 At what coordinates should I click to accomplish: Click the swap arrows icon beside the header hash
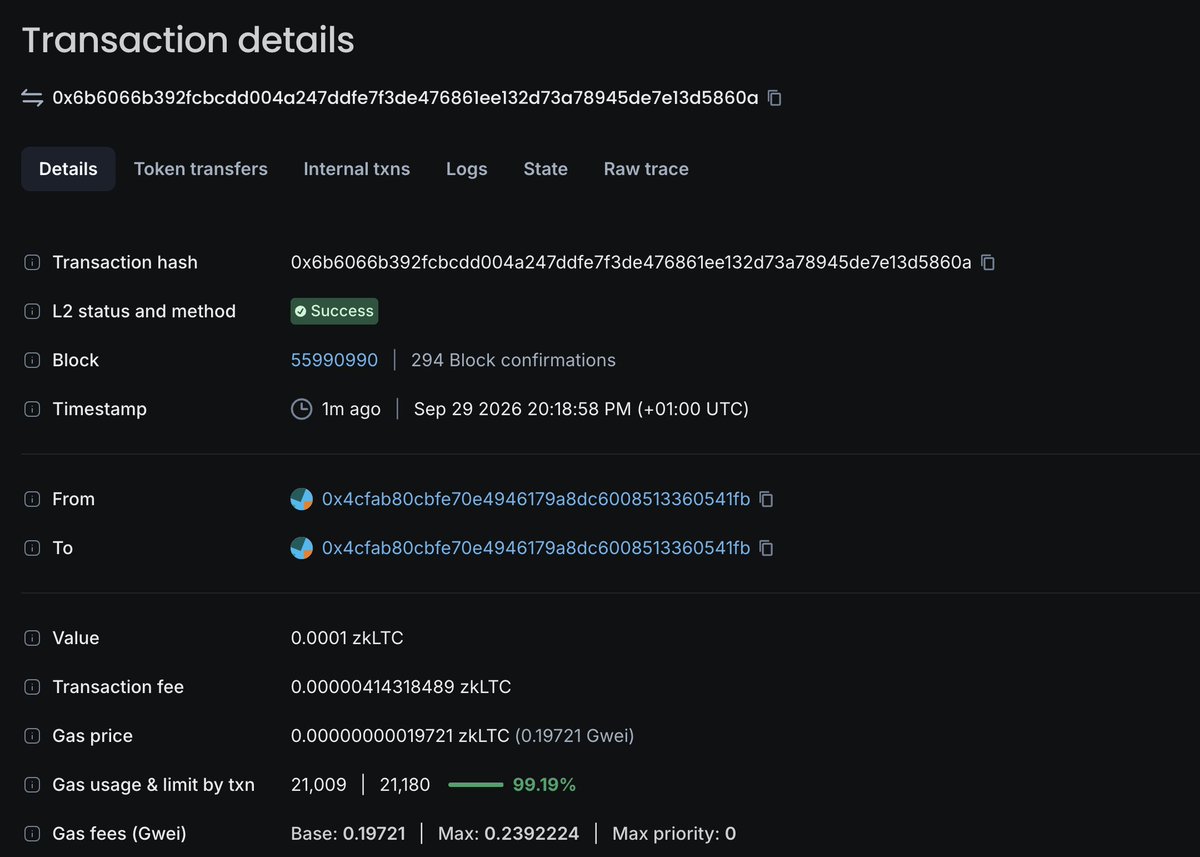pyautogui.click(x=32, y=98)
